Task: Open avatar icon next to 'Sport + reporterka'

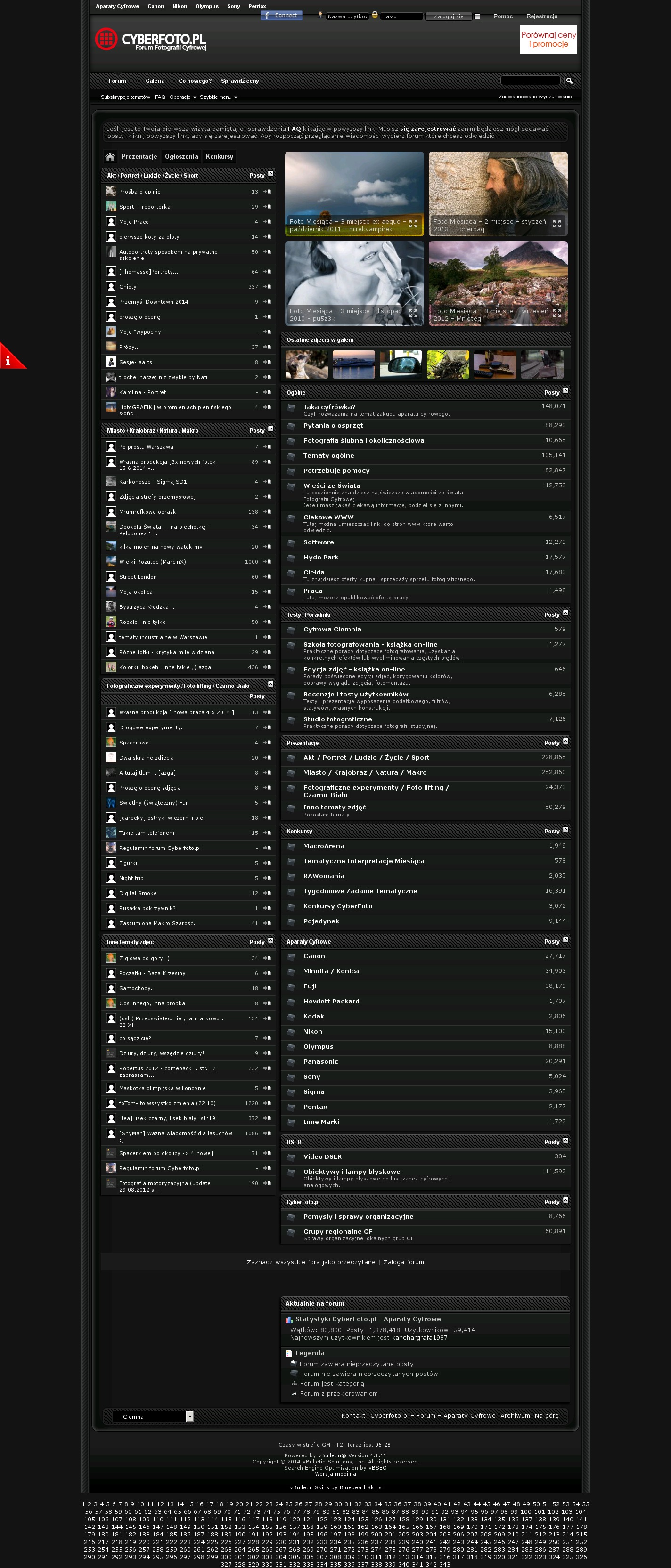Action: 111,207
